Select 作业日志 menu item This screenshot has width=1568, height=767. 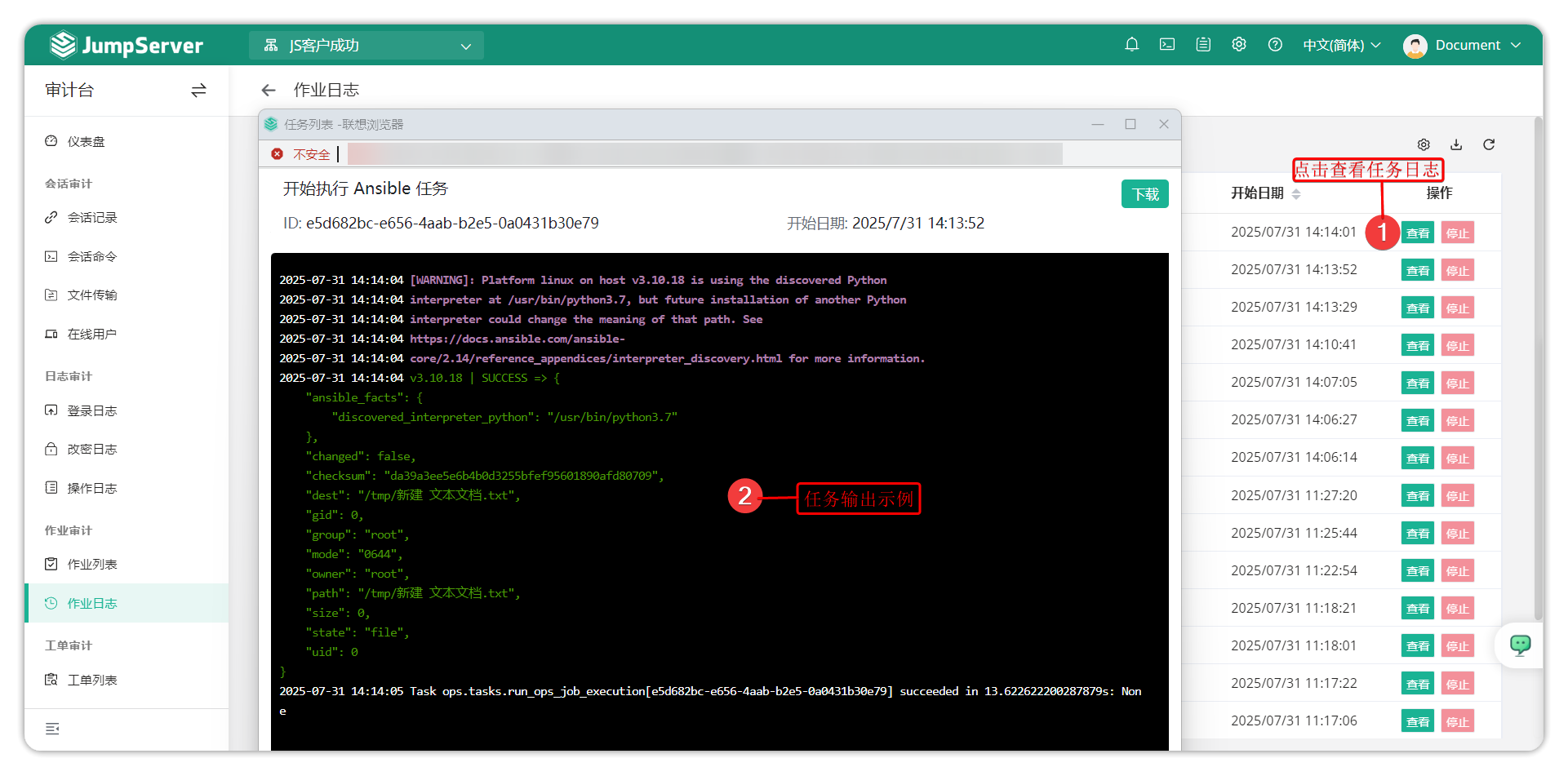pos(127,603)
